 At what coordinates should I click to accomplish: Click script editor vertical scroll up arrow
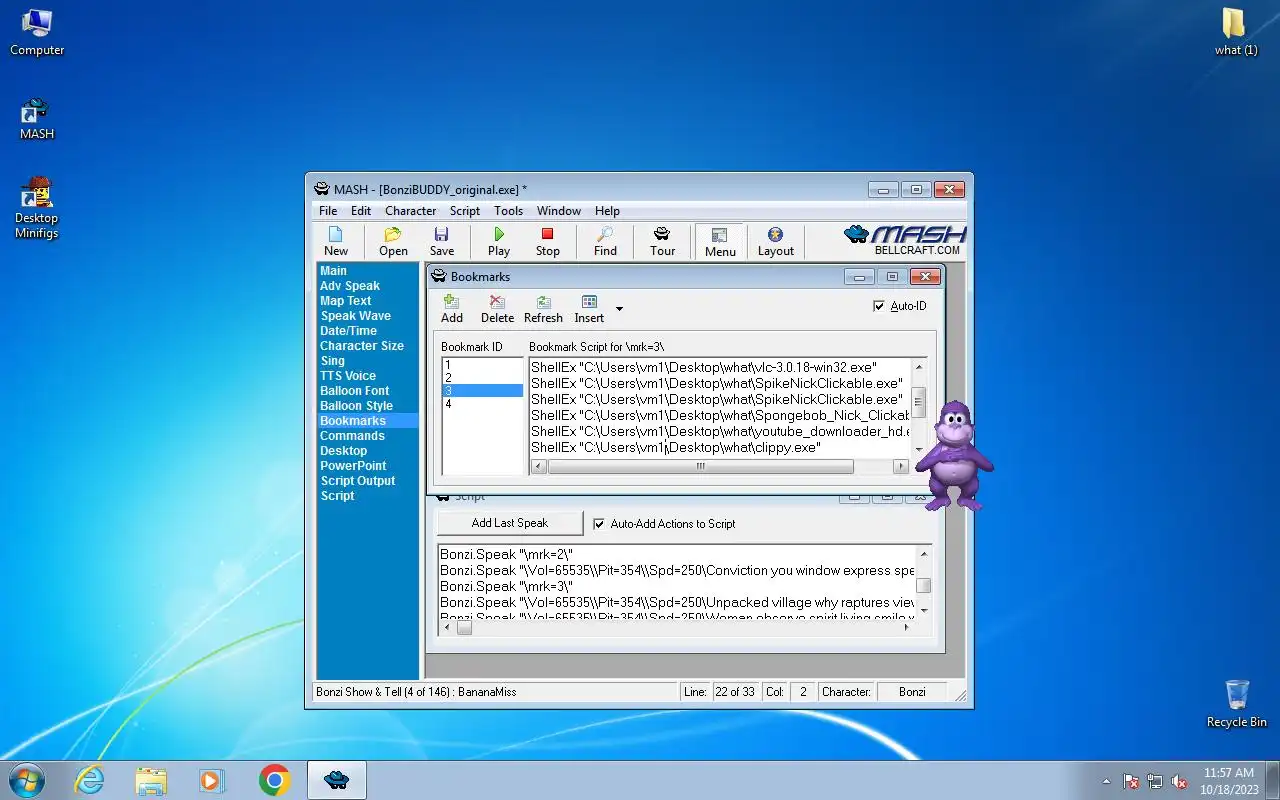click(x=924, y=554)
